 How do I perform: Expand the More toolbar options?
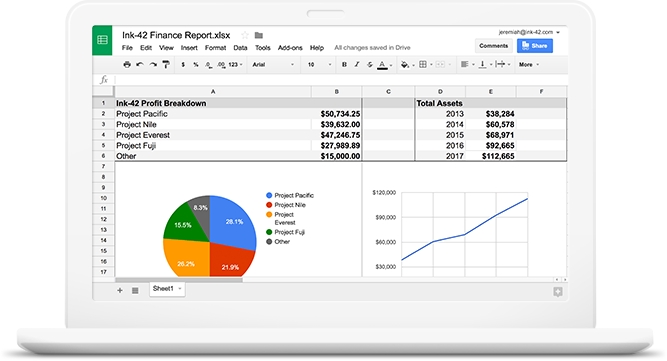pyautogui.click(x=529, y=65)
